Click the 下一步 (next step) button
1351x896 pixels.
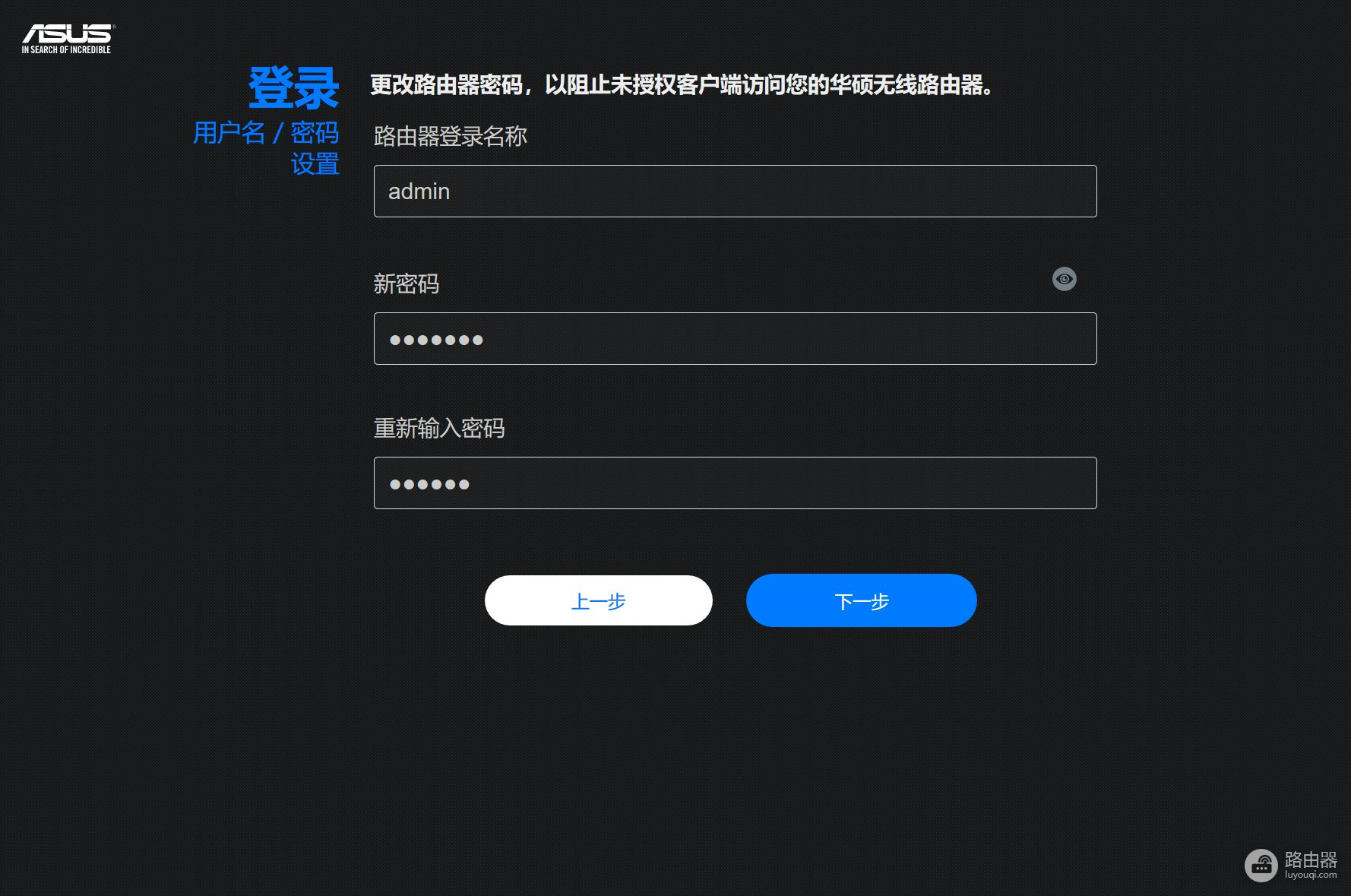coord(862,600)
